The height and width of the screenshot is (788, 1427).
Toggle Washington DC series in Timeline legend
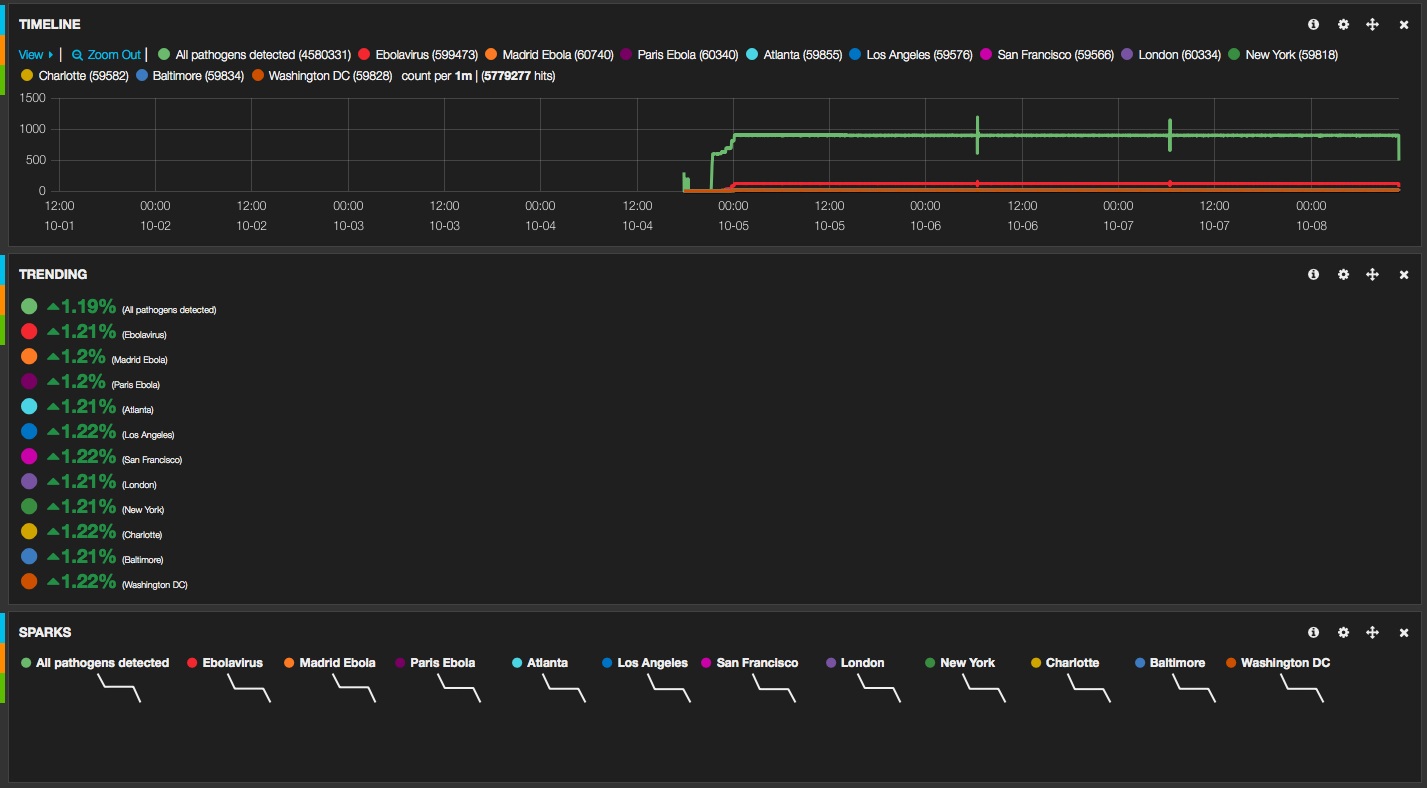pos(321,75)
